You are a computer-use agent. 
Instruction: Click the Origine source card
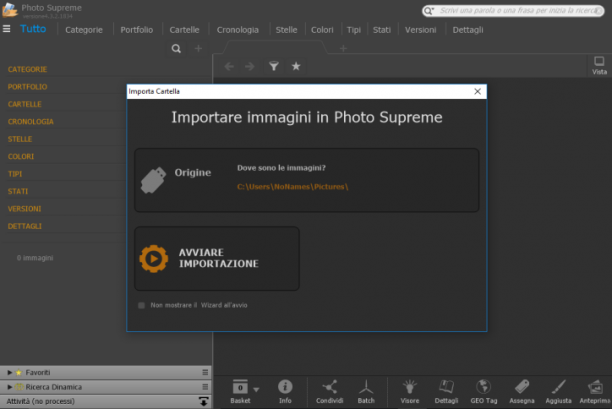[307, 180]
